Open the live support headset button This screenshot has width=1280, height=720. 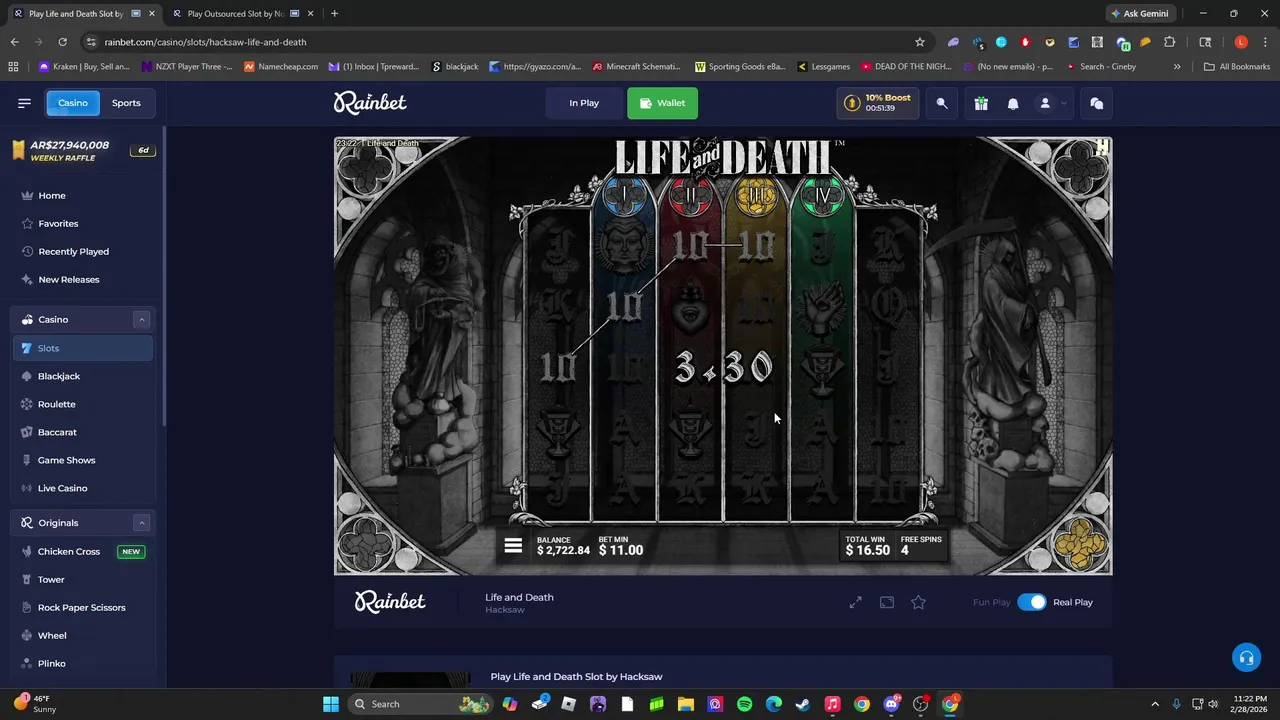pos(1246,658)
